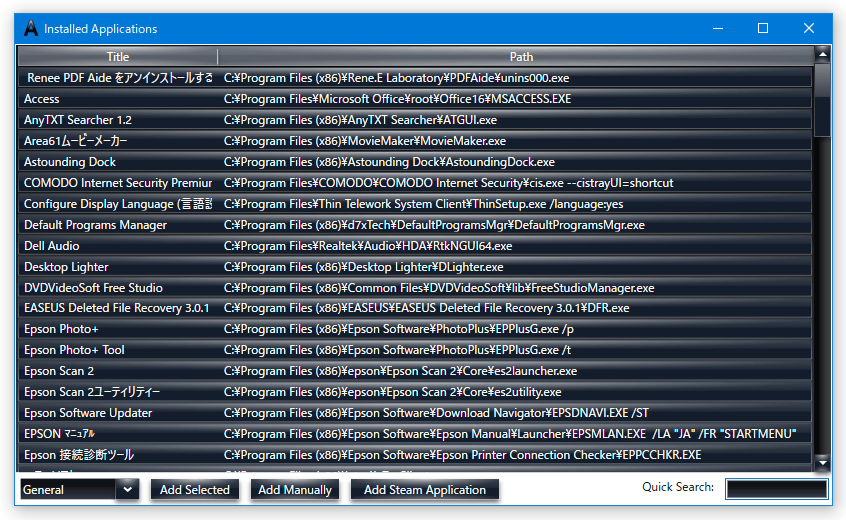This screenshot has height=520, width=846.
Task: Click the scrollbar up arrow
Action: click(x=822, y=54)
